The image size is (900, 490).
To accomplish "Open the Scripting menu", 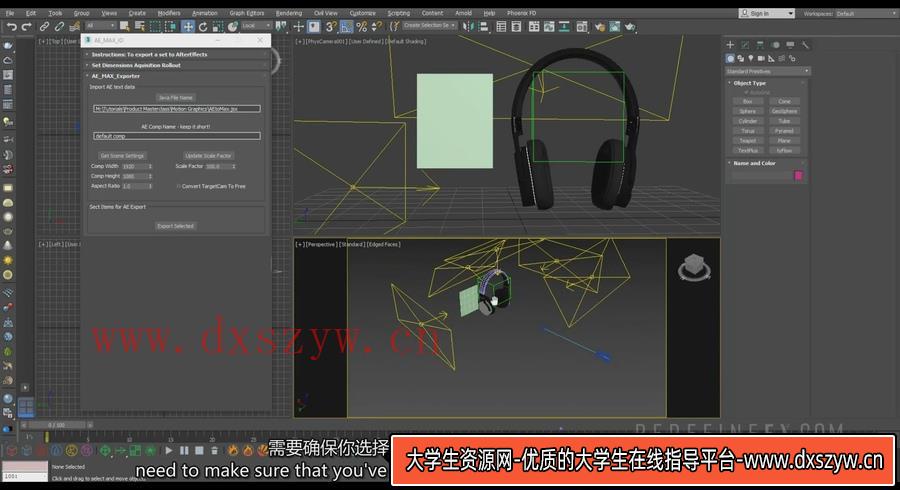I will point(398,13).
